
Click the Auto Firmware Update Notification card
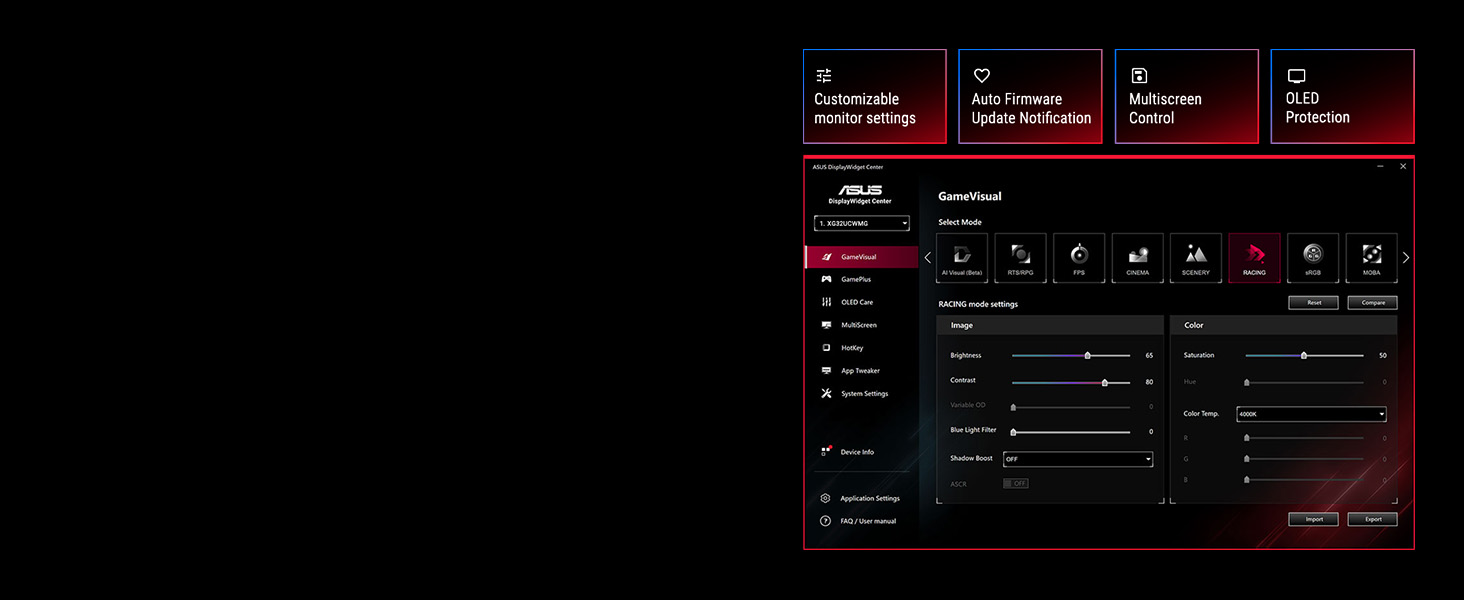[x=1030, y=96]
